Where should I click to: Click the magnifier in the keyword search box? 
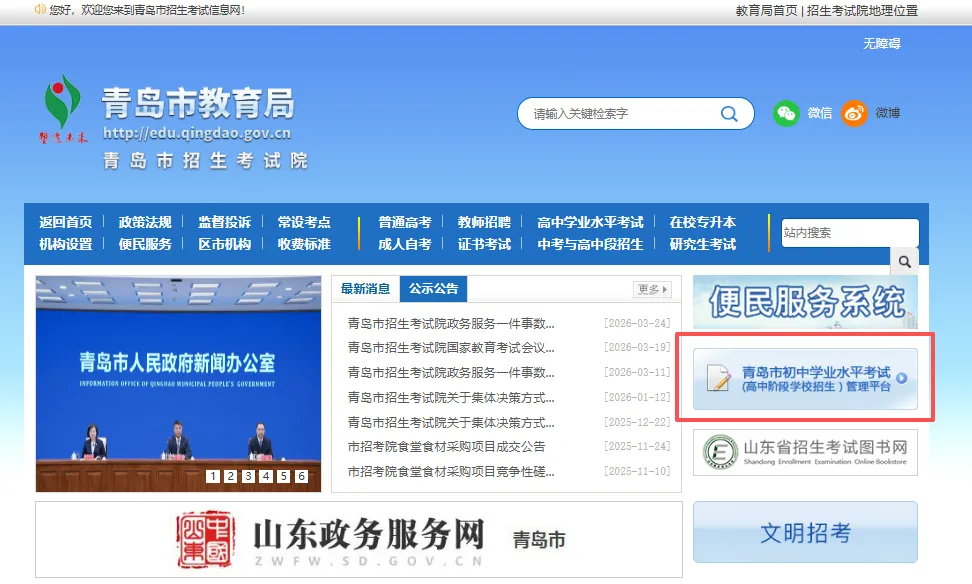[x=728, y=114]
